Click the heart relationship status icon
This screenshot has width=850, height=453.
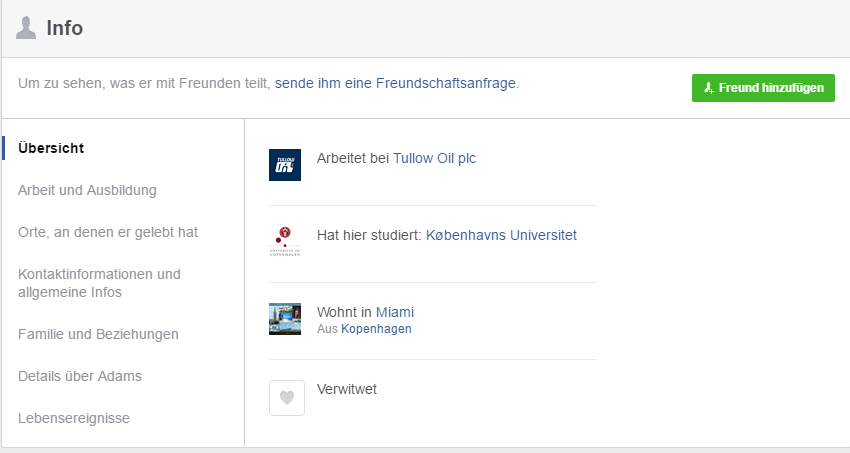pos(287,398)
